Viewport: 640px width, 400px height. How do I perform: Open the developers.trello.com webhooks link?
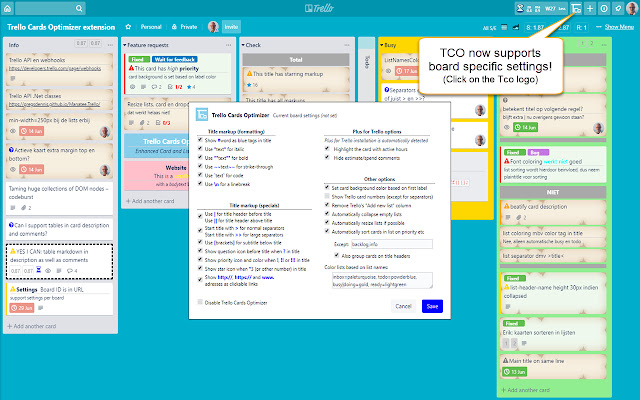point(55,69)
